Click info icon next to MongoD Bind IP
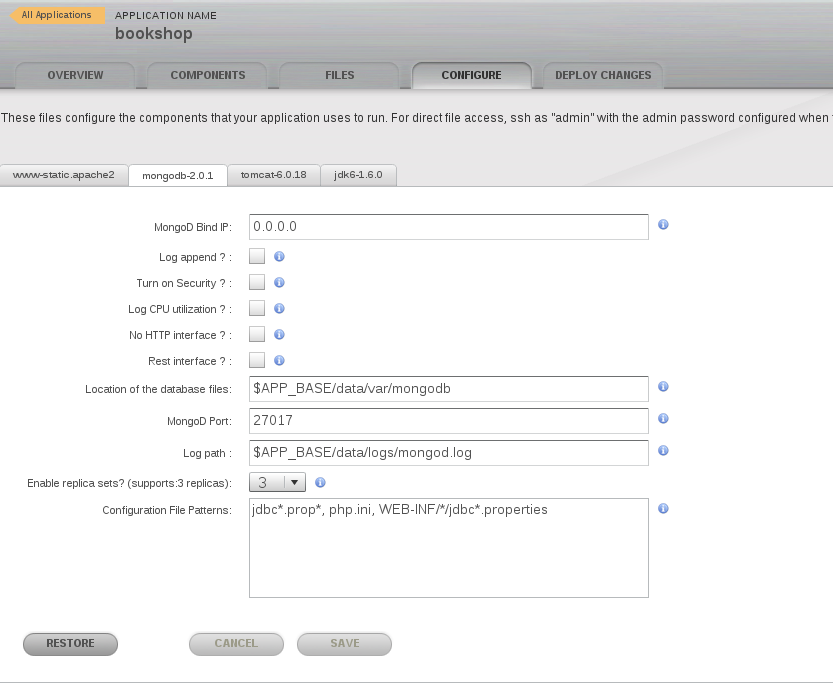This screenshot has height=683, width=833. 663,225
